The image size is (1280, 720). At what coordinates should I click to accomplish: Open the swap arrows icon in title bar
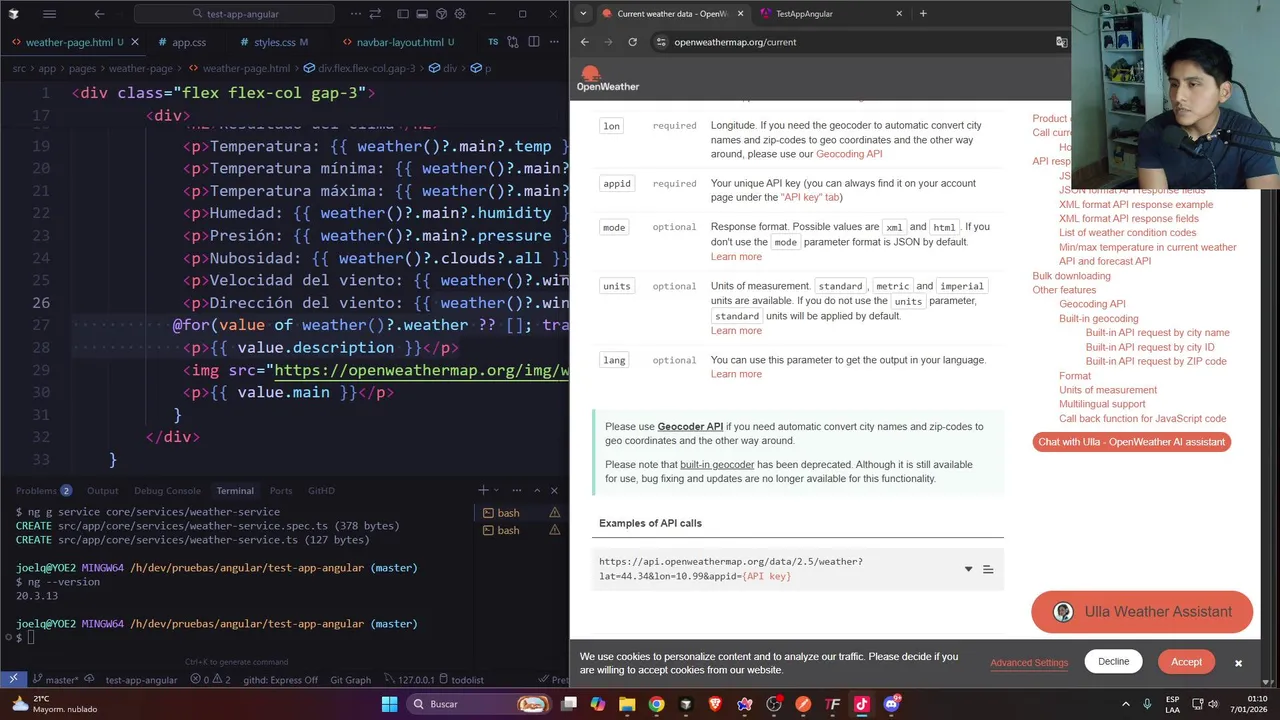375,14
